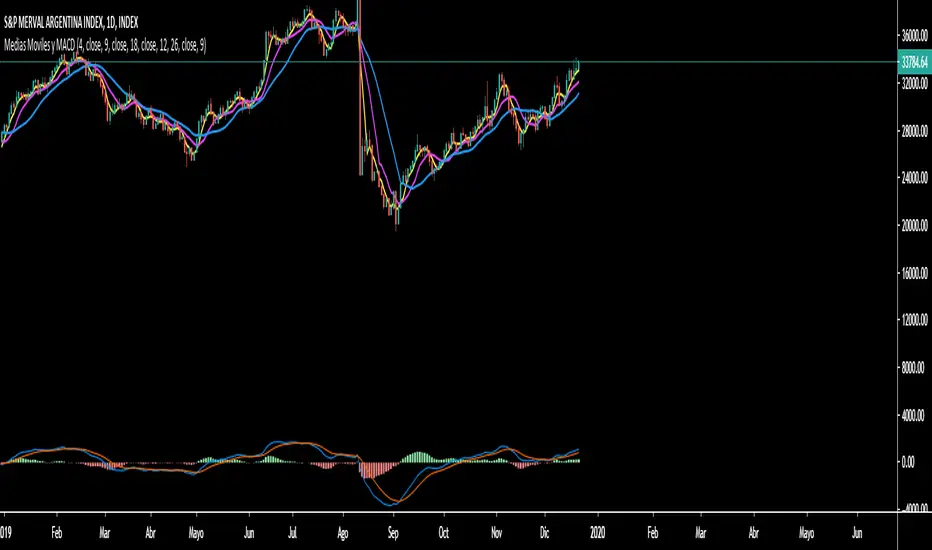The image size is (932, 550).
Task: Click the Jun label after 2020
Action: [857, 533]
